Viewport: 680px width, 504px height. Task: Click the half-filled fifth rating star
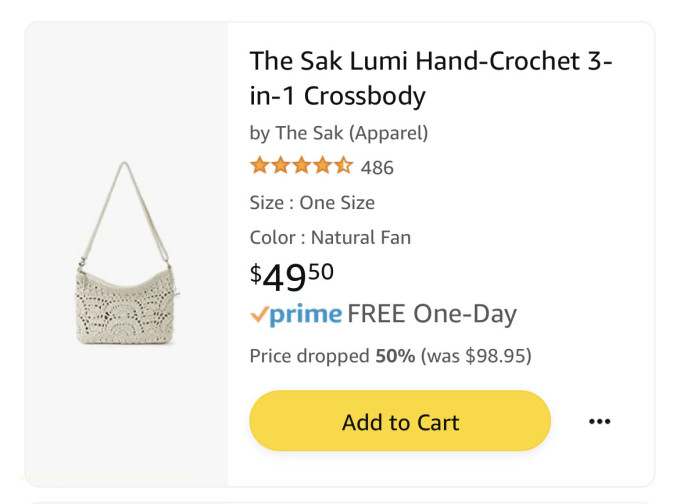(x=343, y=166)
